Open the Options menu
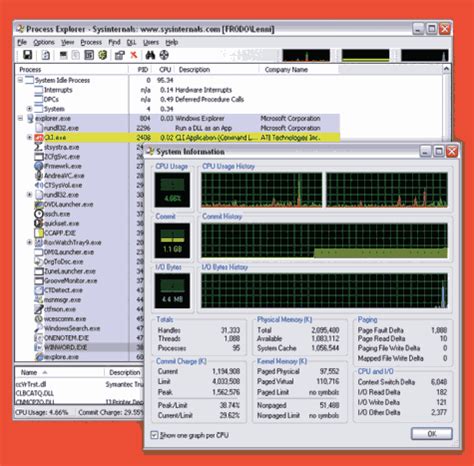This screenshot has width=474, height=466. 44,42
